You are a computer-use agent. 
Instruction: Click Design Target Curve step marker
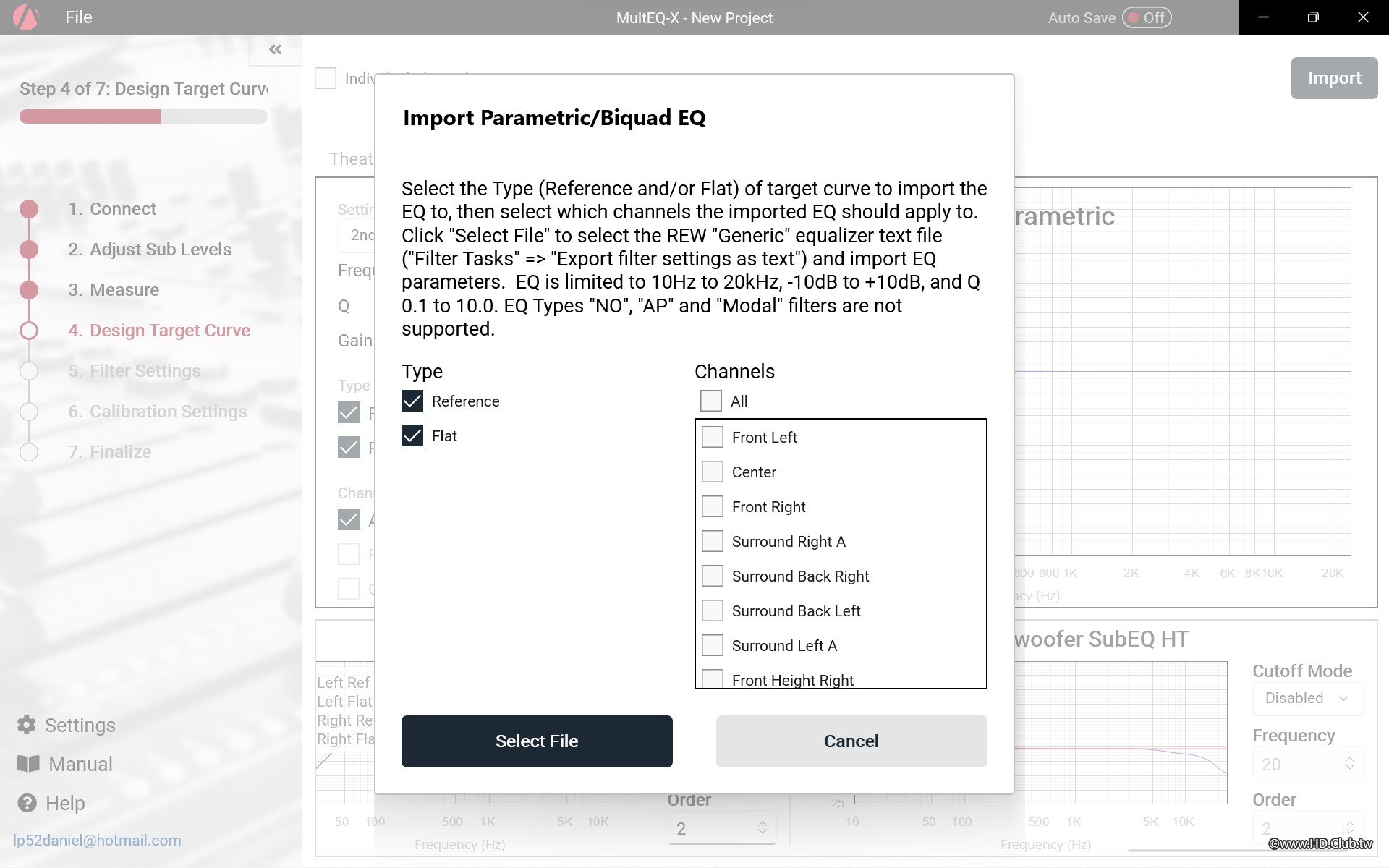(29, 331)
